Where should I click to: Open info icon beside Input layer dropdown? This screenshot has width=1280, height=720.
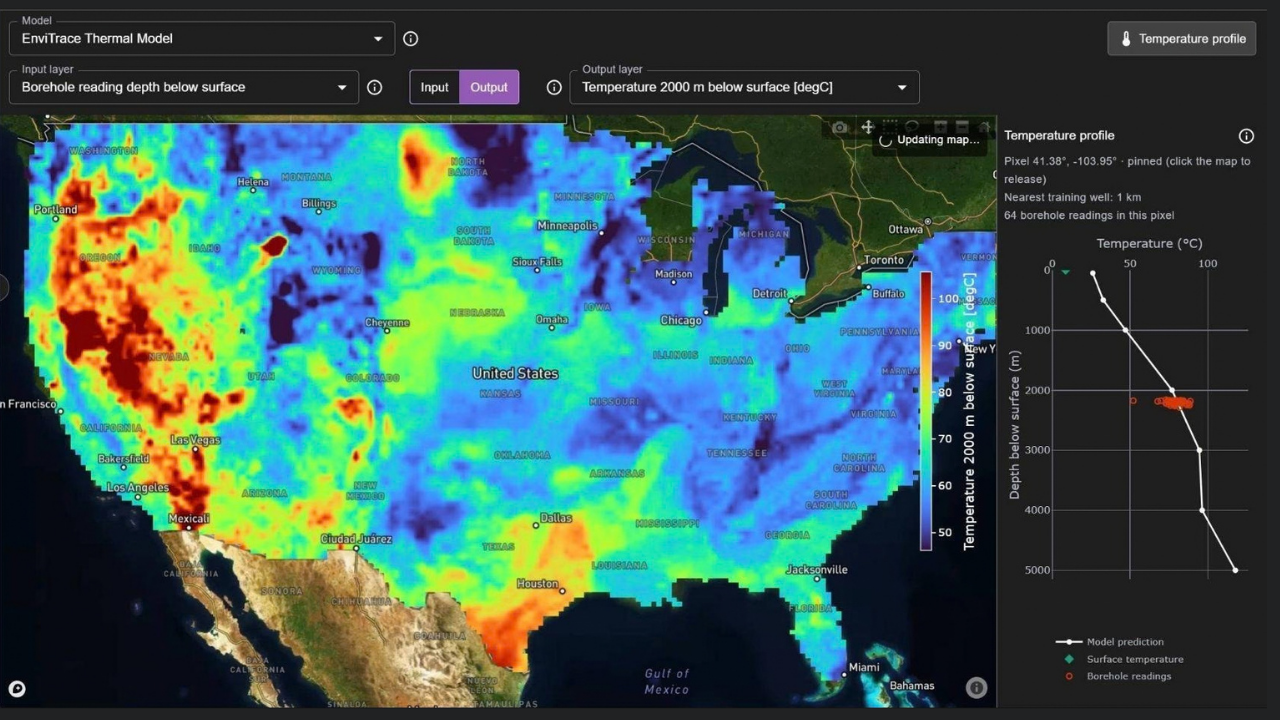pyautogui.click(x=375, y=87)
